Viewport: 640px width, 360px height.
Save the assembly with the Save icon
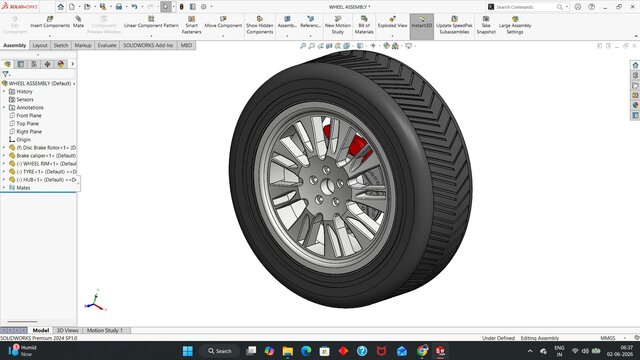103,7
